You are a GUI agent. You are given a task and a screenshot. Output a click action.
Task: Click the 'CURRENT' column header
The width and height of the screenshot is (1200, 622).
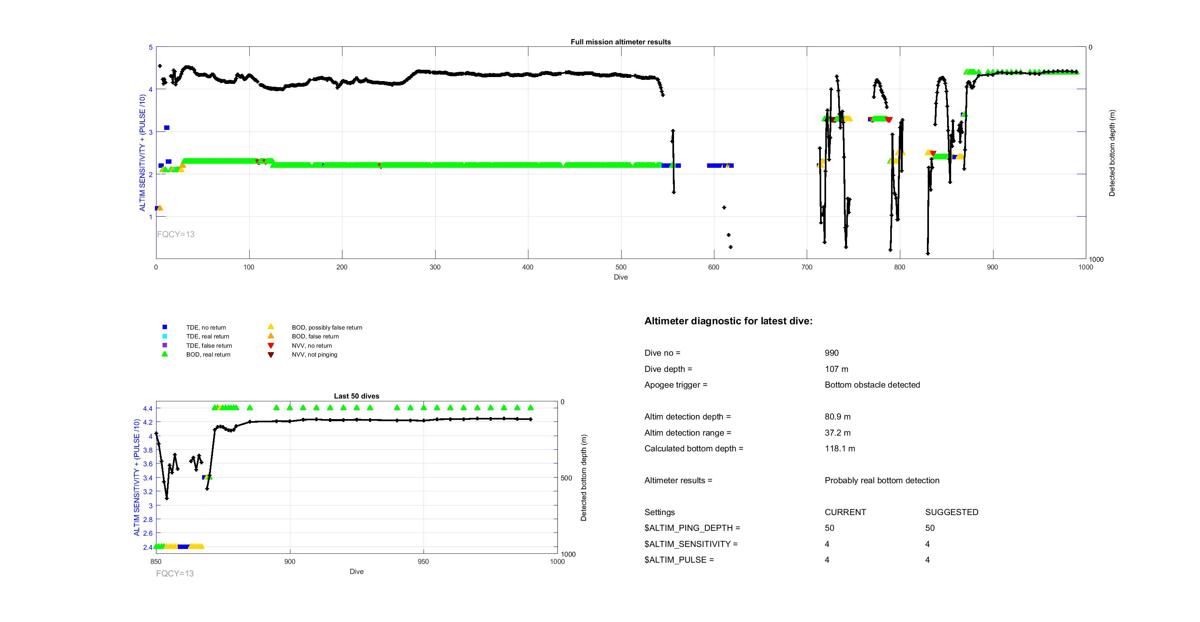tap(845, 512)
